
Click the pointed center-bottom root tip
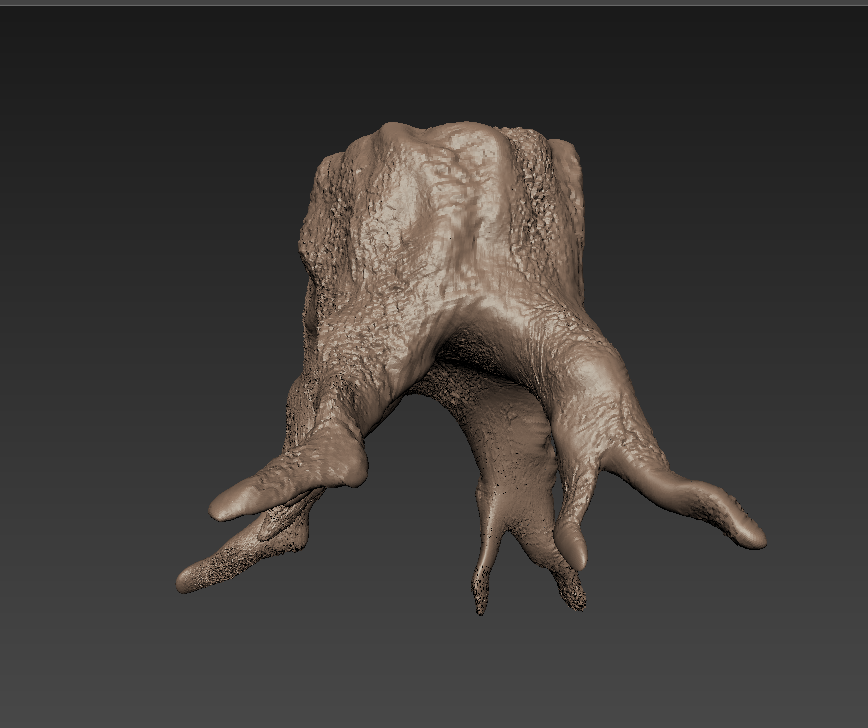(481, 595)
